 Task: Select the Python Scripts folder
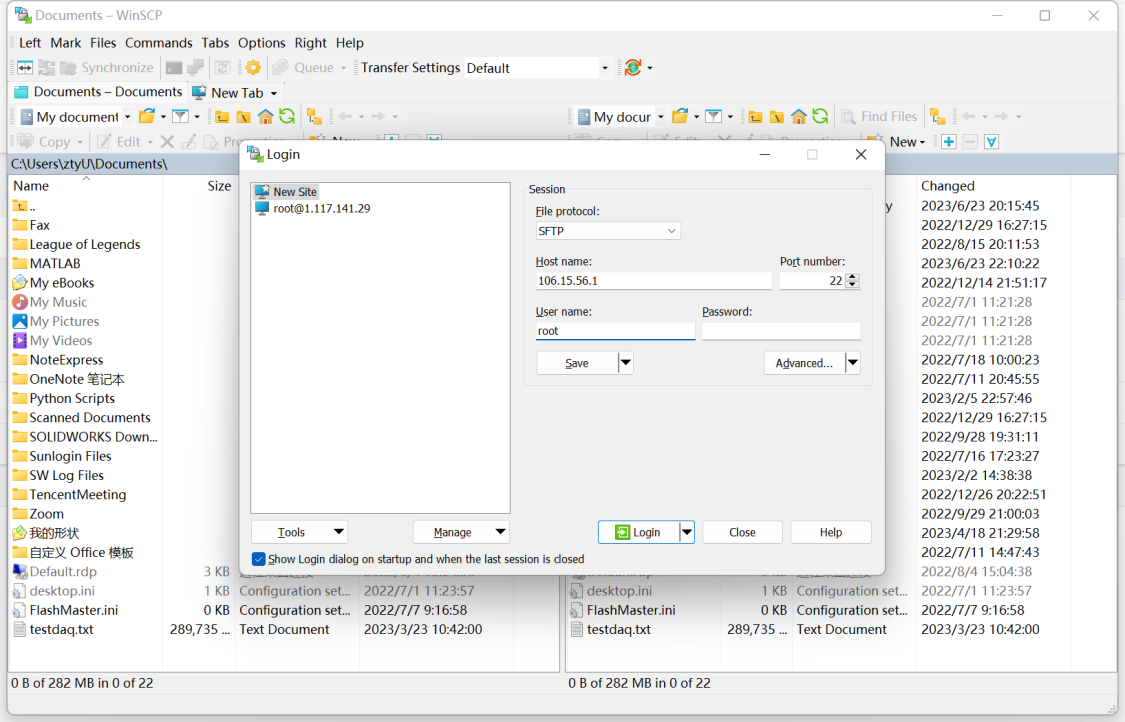pyautogui.click(x=72, y=398)
